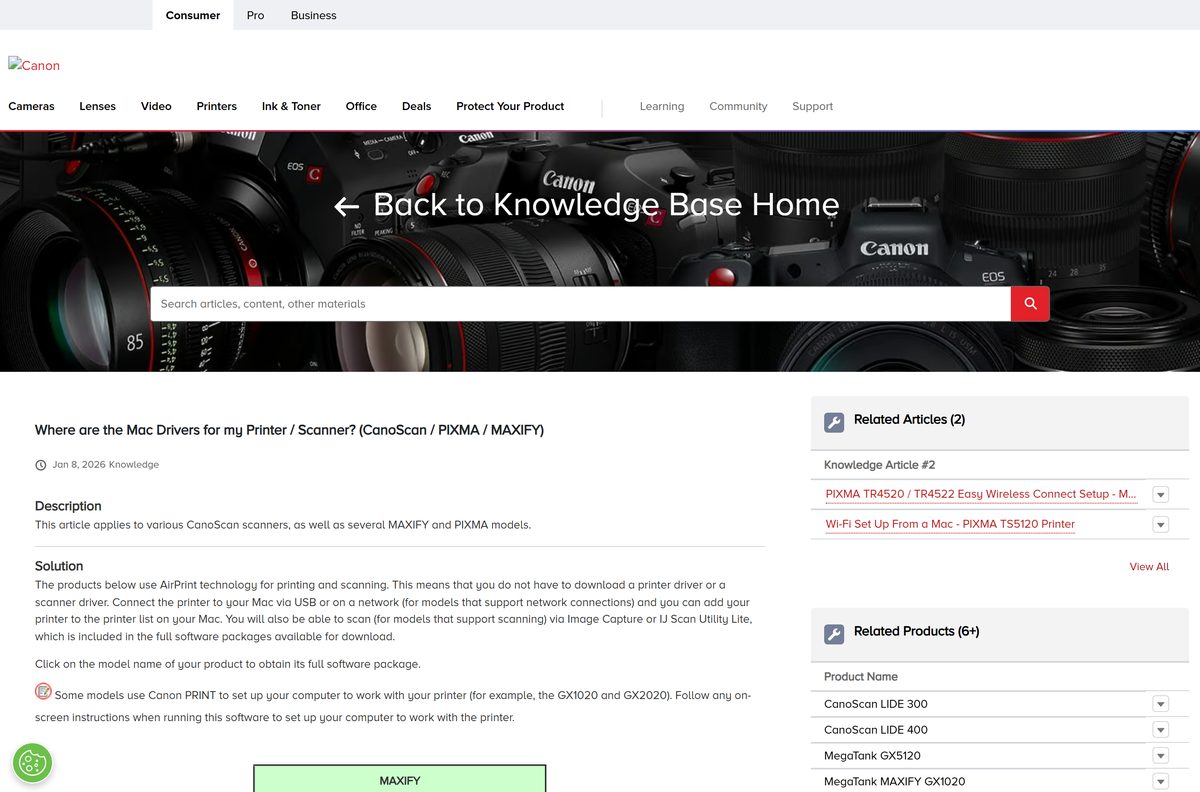Click the red search magnifier button
This screenshot has width=1200, height=792.
pyautogui.click(x=1030, y=304)
